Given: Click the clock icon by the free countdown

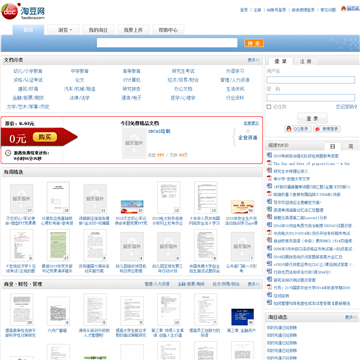Looking at the screenshot, I should click(x=8, y=153).
